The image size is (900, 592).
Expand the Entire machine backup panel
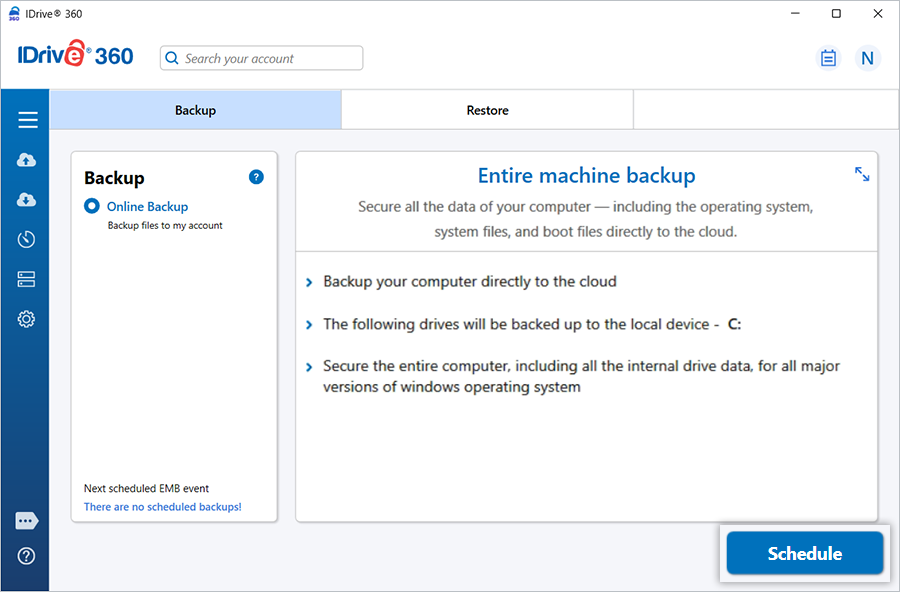pyautogui.click(x=862, y=174)
